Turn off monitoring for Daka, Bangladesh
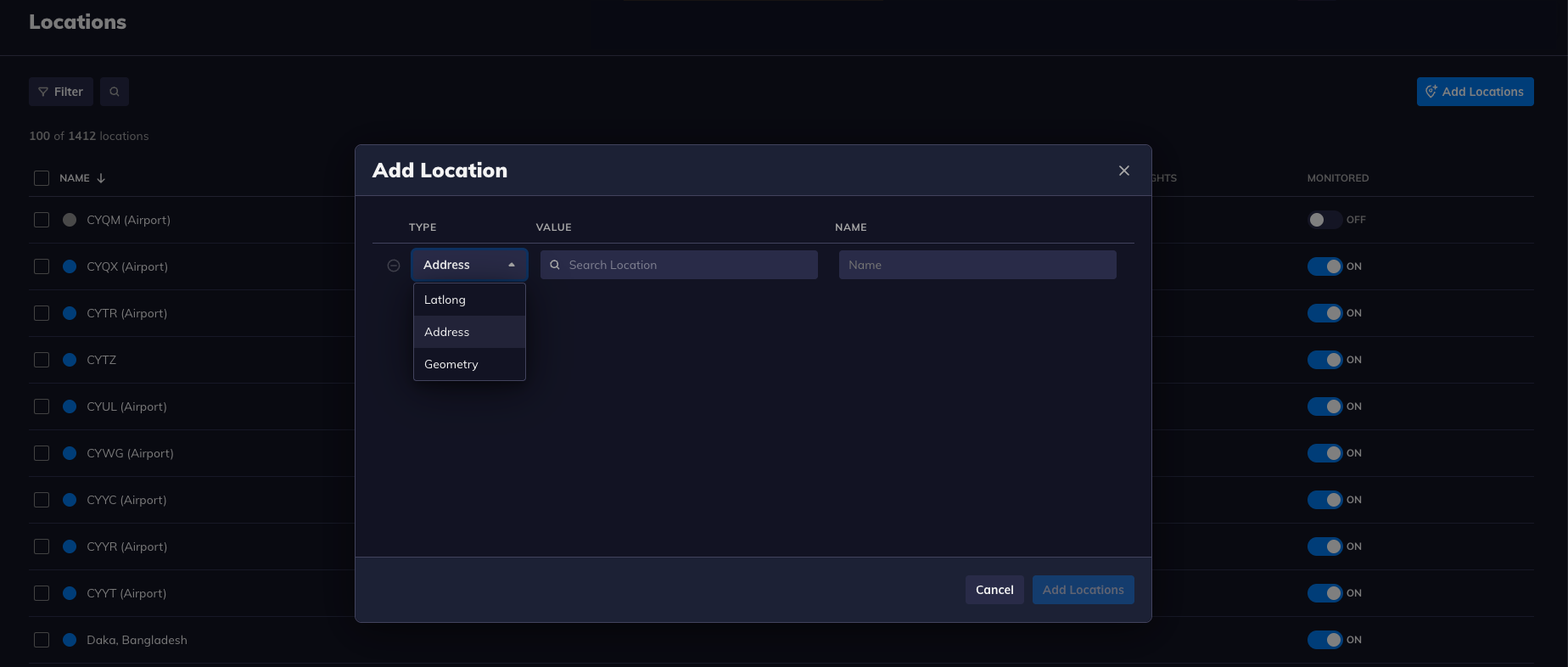Viewport: 1568px width, 667px height. pos(1324,640)
